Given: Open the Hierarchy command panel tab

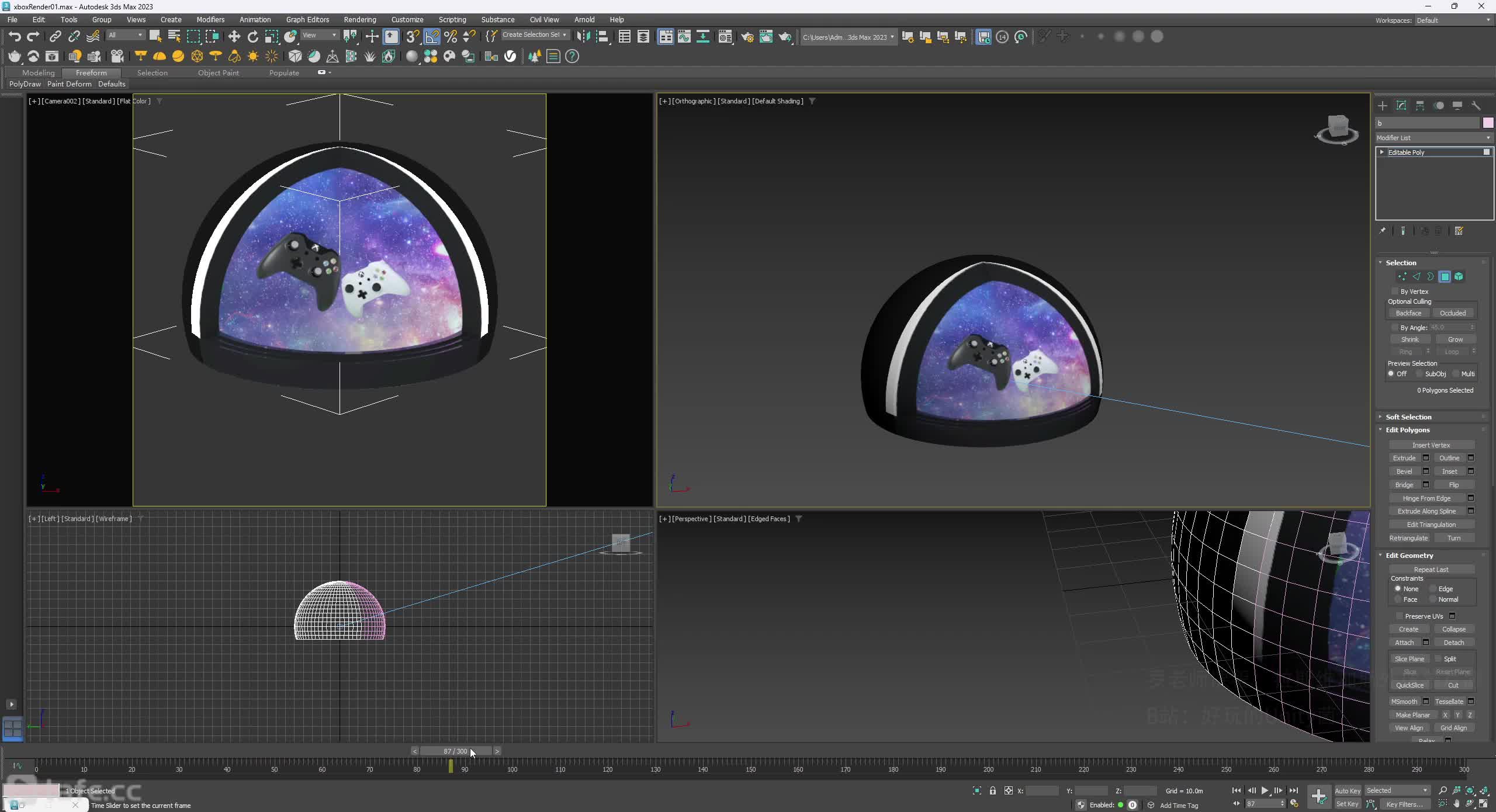Looking at the screenshot, I should [x=1420, y=106].
